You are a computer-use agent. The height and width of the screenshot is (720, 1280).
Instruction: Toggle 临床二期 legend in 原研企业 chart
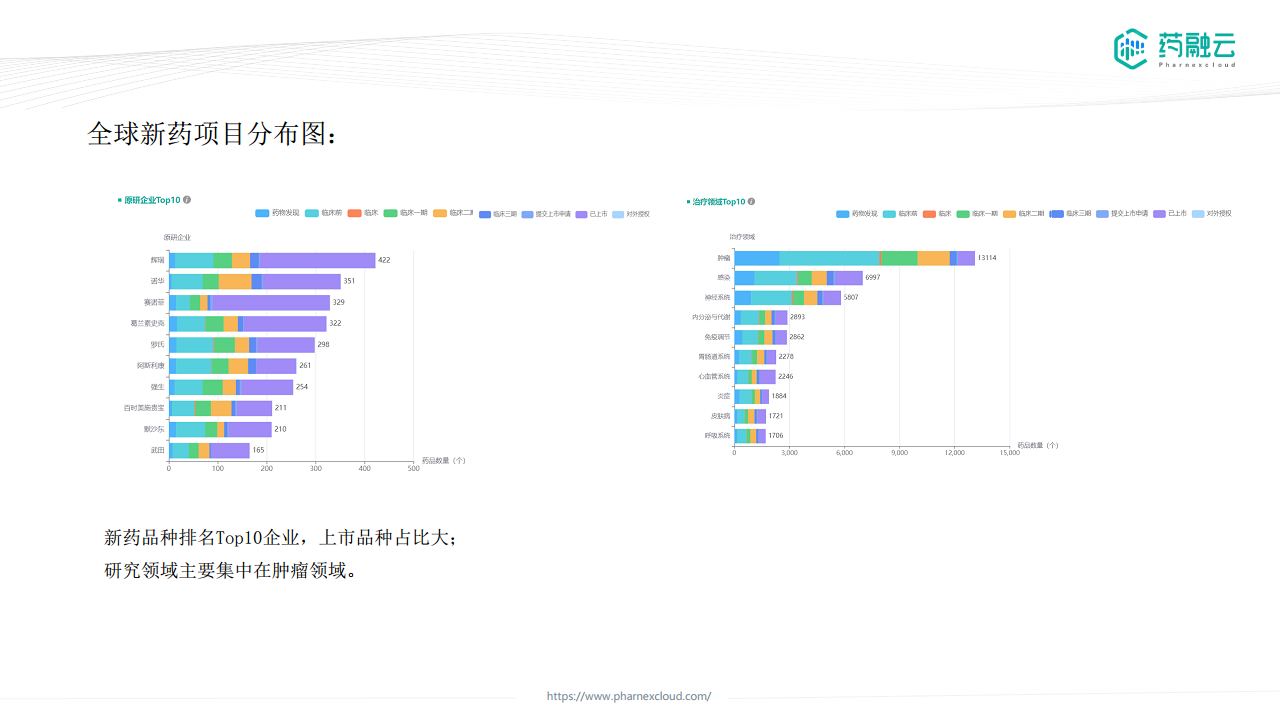coord(454,213)
